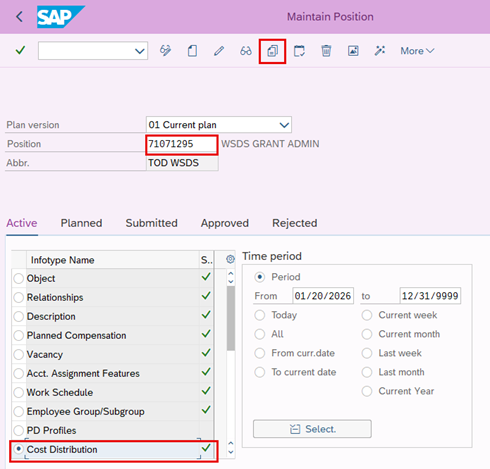Click the Cost Distribution status checkmark

pos(206,448)
